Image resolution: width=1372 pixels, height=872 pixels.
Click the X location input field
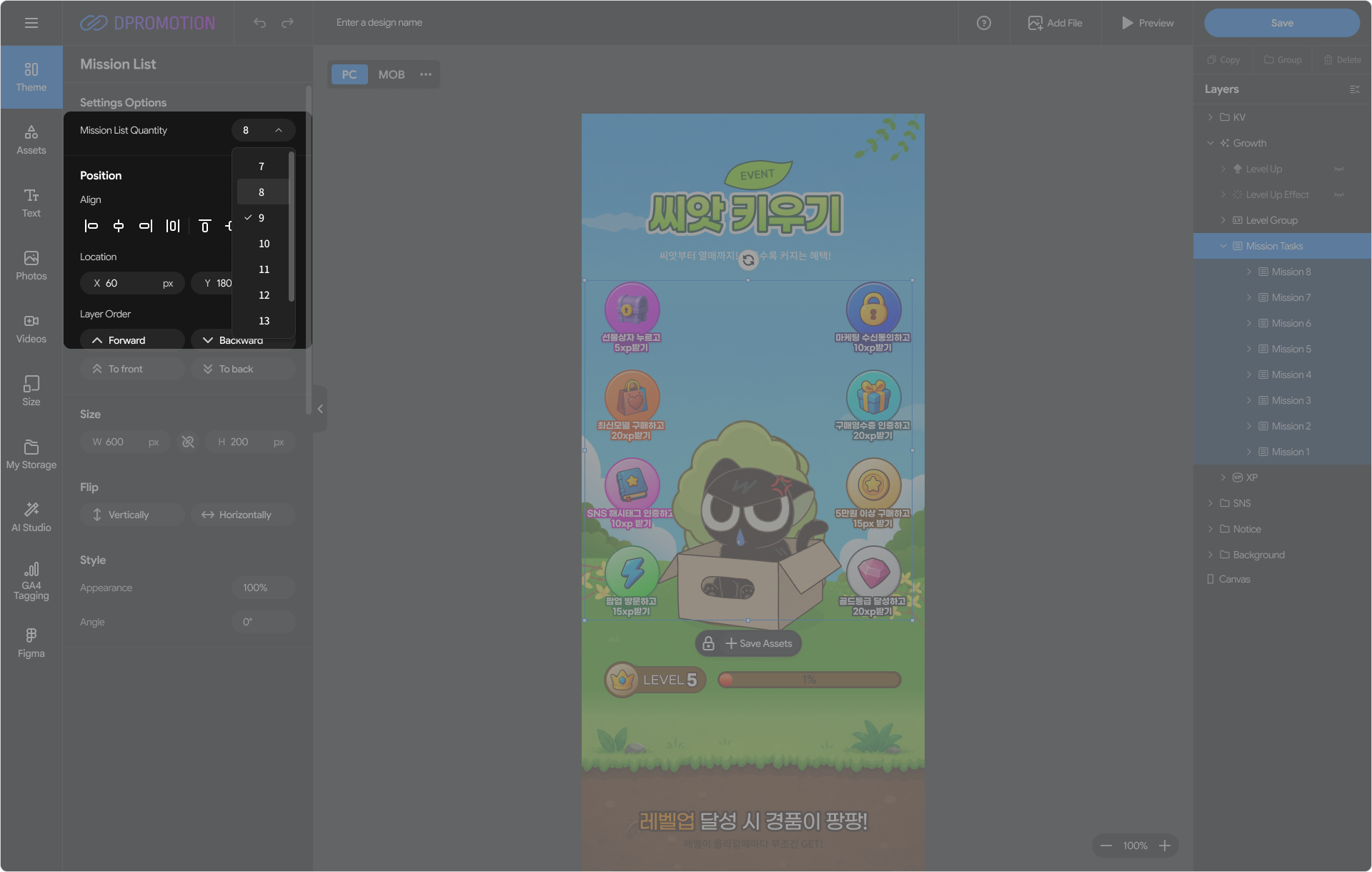pyautogui.click(x=133, y=283)
